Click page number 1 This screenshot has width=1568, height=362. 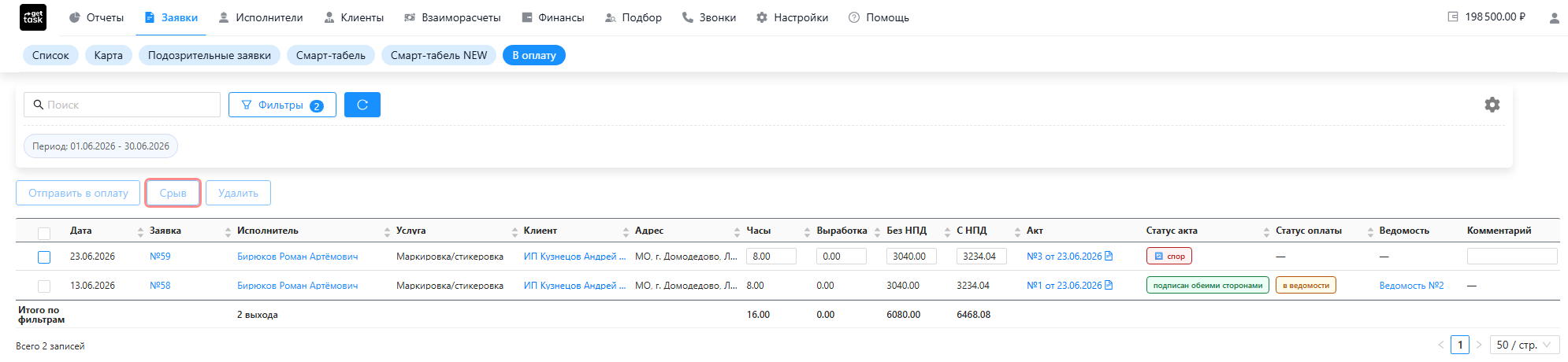pyautogui.click(x=1460, y=345)
